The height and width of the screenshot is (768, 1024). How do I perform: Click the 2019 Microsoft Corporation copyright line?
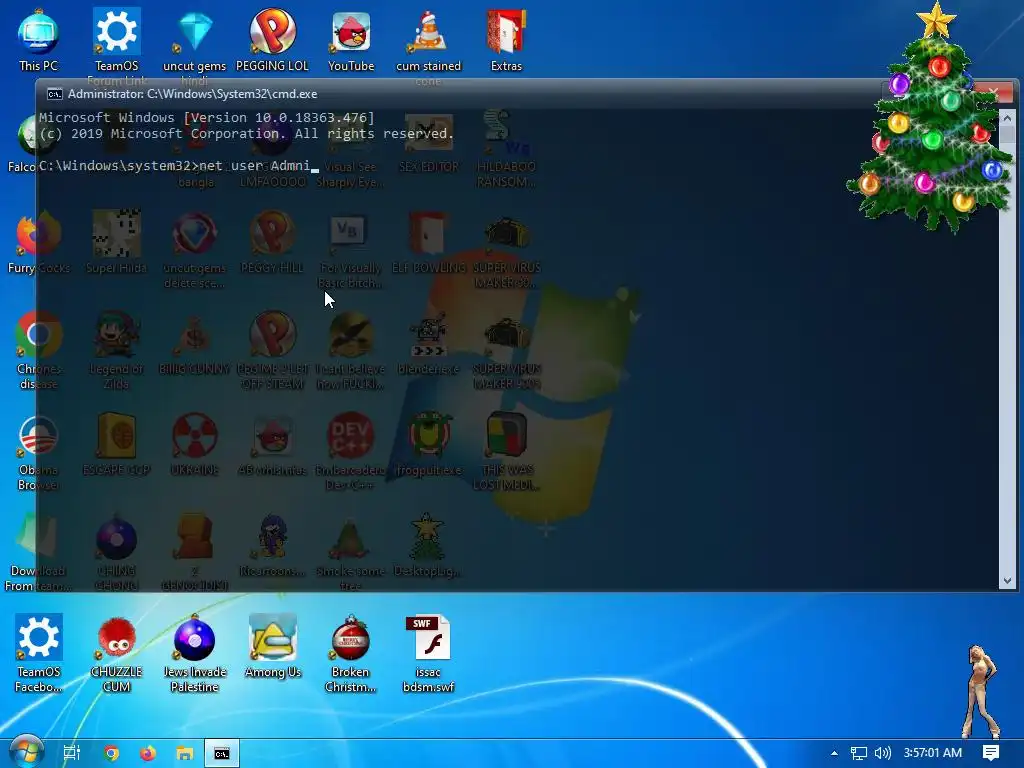tap(246, 133)
